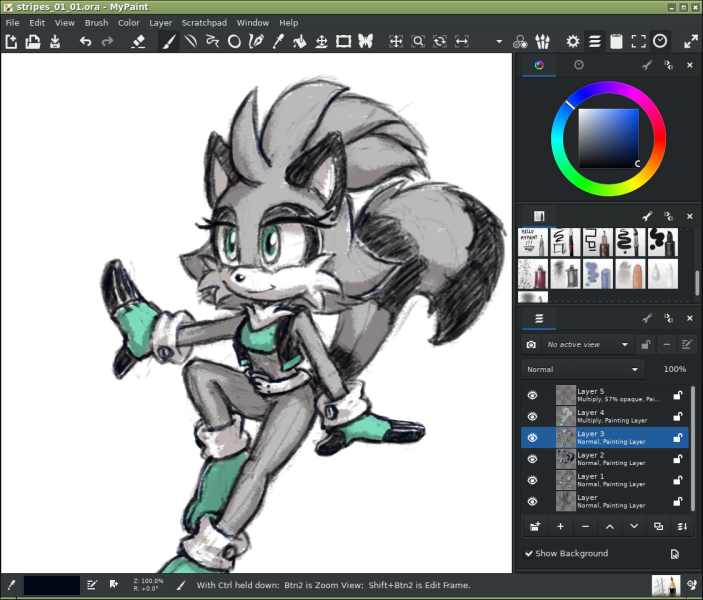Screen dimensions: 703x600
Task: Click the current color swatch in status bar
Action: coord(52,585)
